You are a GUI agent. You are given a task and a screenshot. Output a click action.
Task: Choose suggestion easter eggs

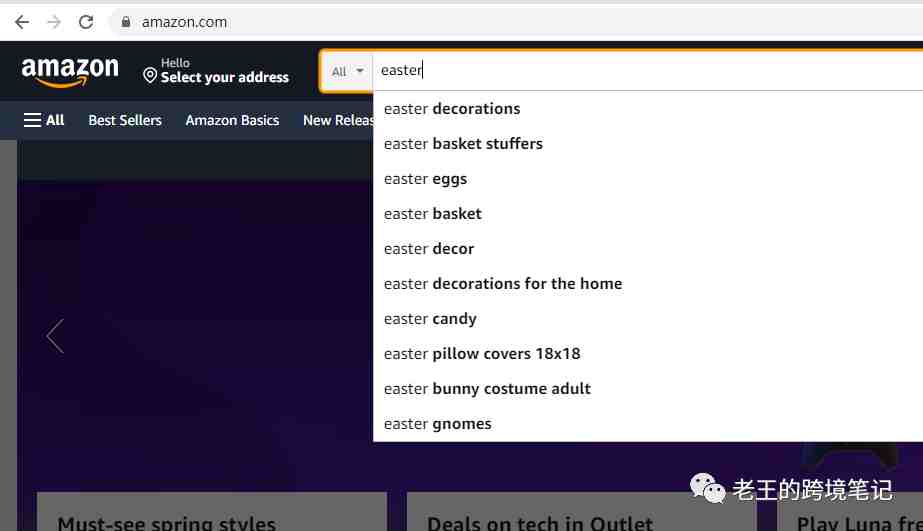click(x=648, y=179)
